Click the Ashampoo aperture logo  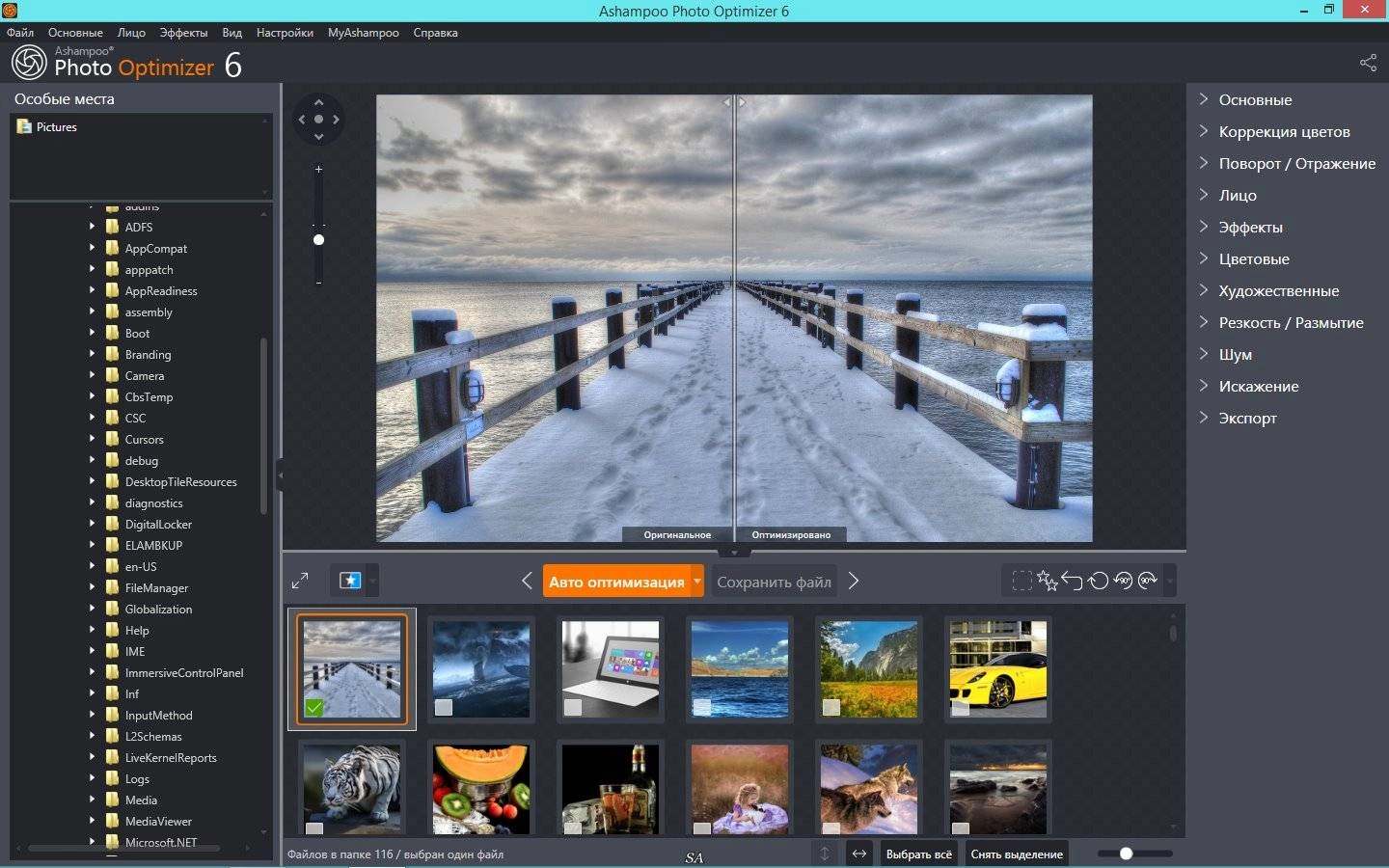29,63
